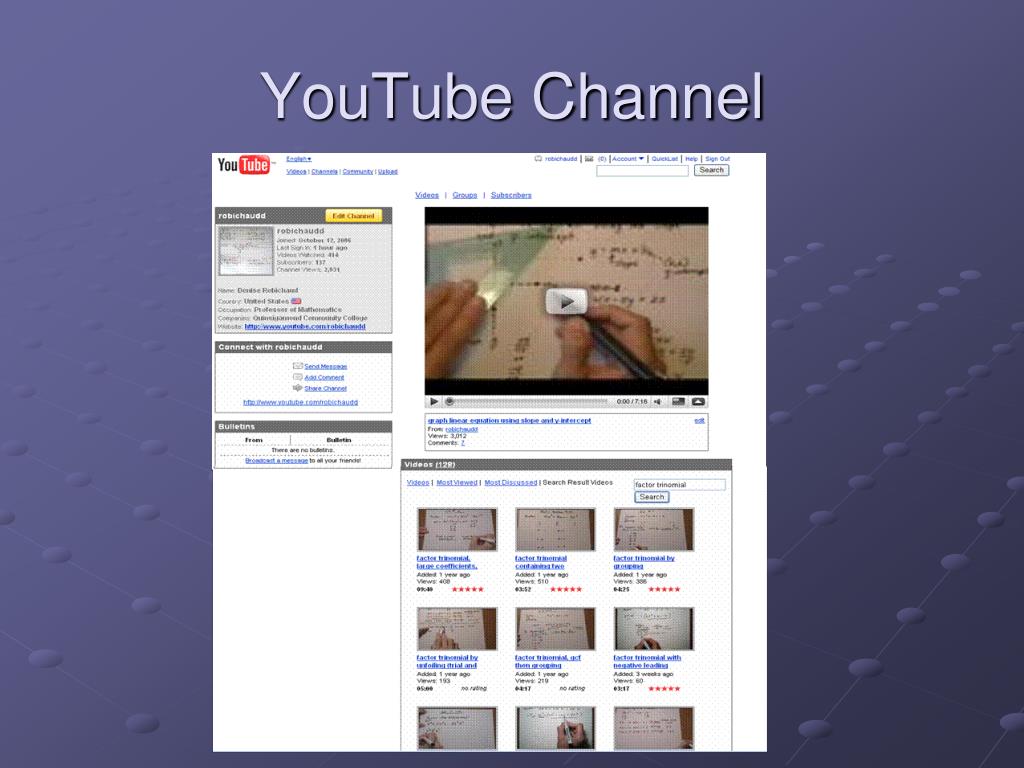Viewport: 1024px width, 768px height.
Task: Click the Send Message link
Action: 326,367
